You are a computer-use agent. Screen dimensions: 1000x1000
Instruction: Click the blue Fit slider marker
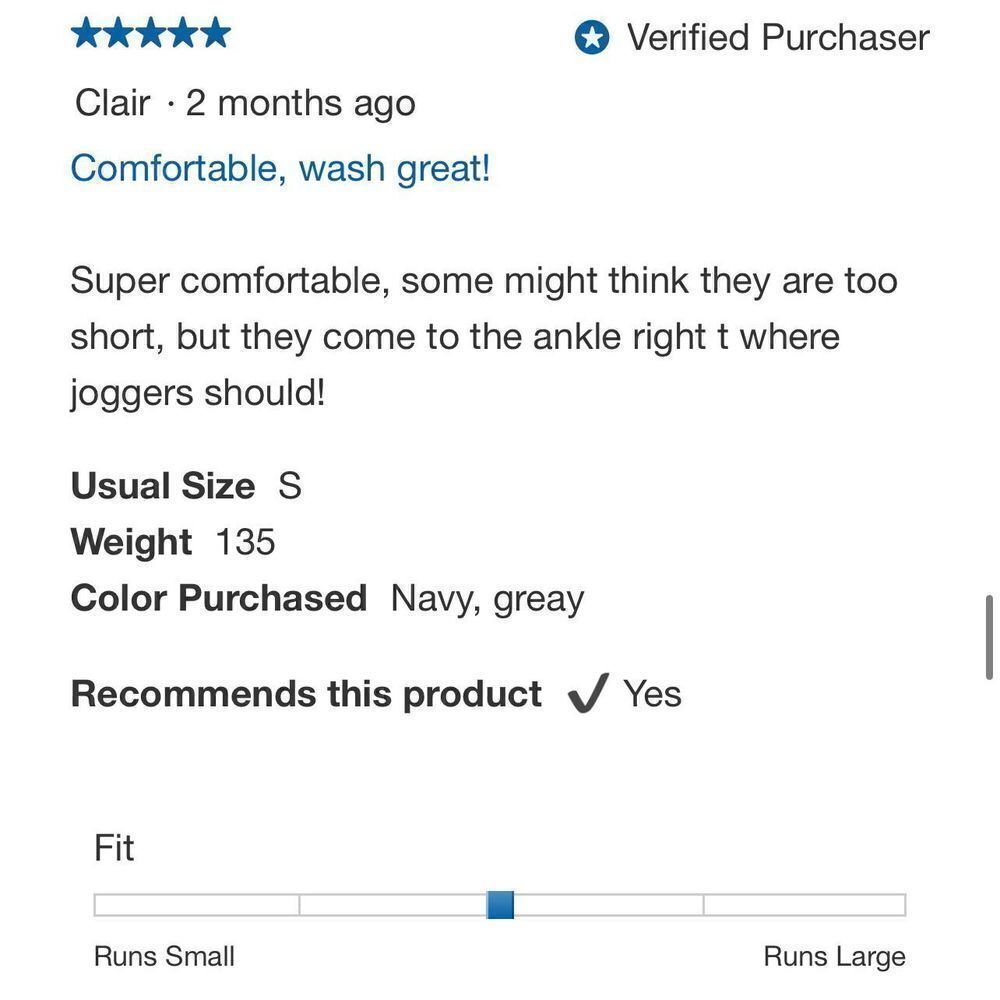(x=500, y=905)
